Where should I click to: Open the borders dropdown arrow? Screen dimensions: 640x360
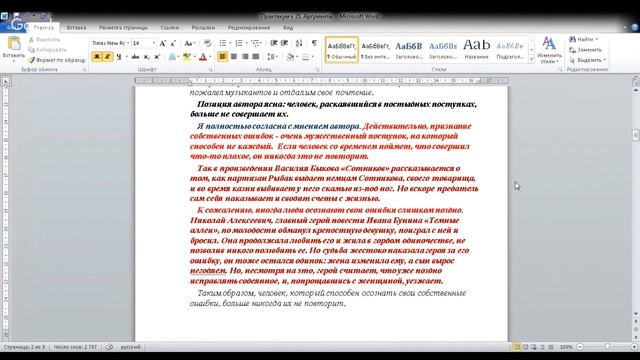click(x=313, y=57)
